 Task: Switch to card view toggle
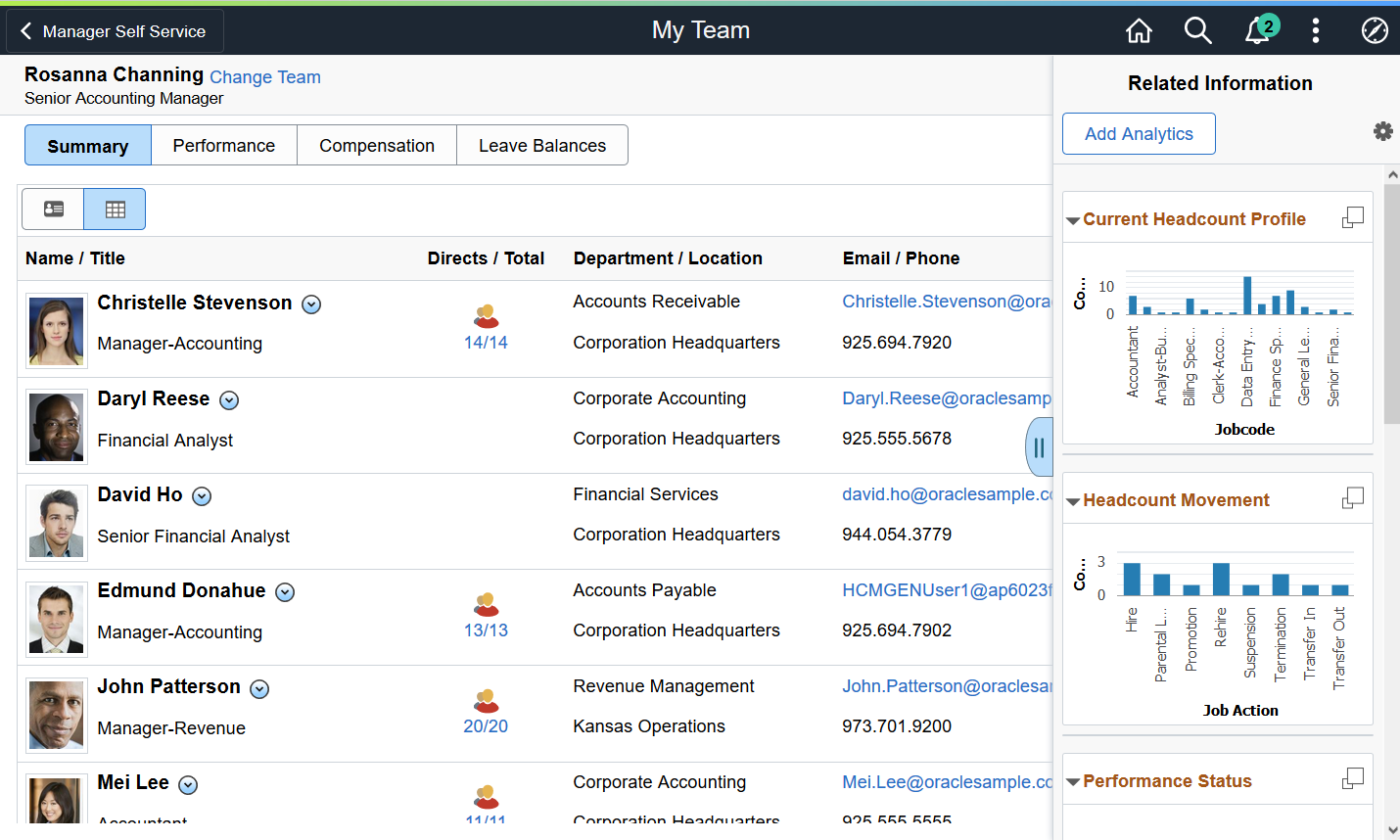point(53,209)
